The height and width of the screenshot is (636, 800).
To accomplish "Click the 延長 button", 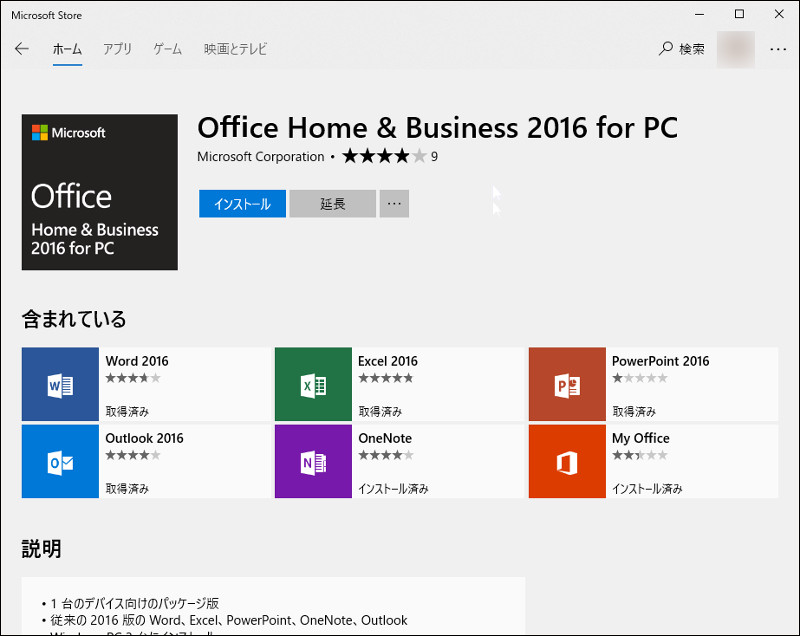I will [333, 203].
